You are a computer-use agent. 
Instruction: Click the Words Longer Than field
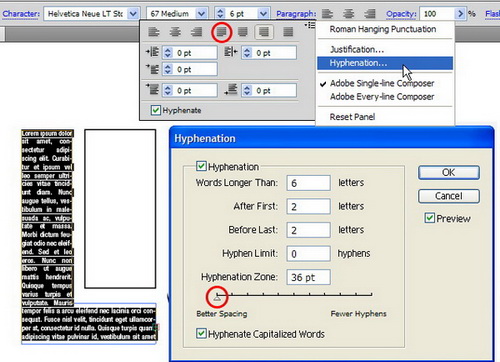[309, 183]
